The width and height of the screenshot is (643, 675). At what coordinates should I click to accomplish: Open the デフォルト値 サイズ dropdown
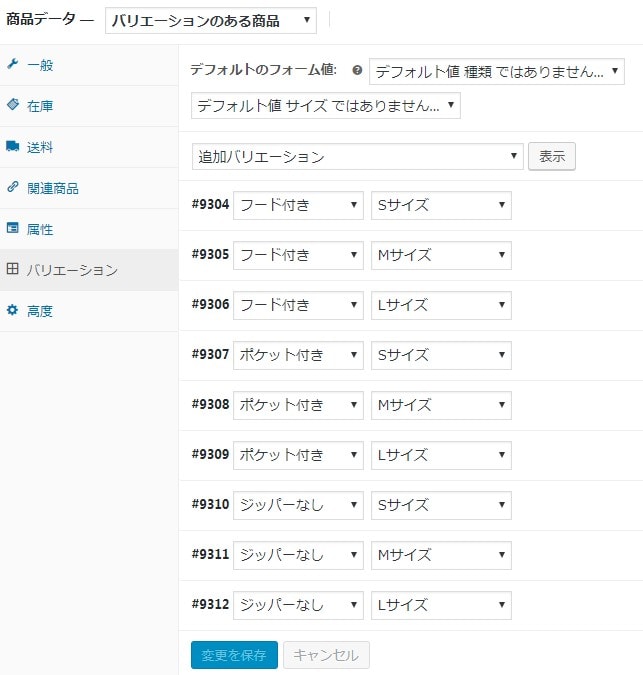click(326, 105)
